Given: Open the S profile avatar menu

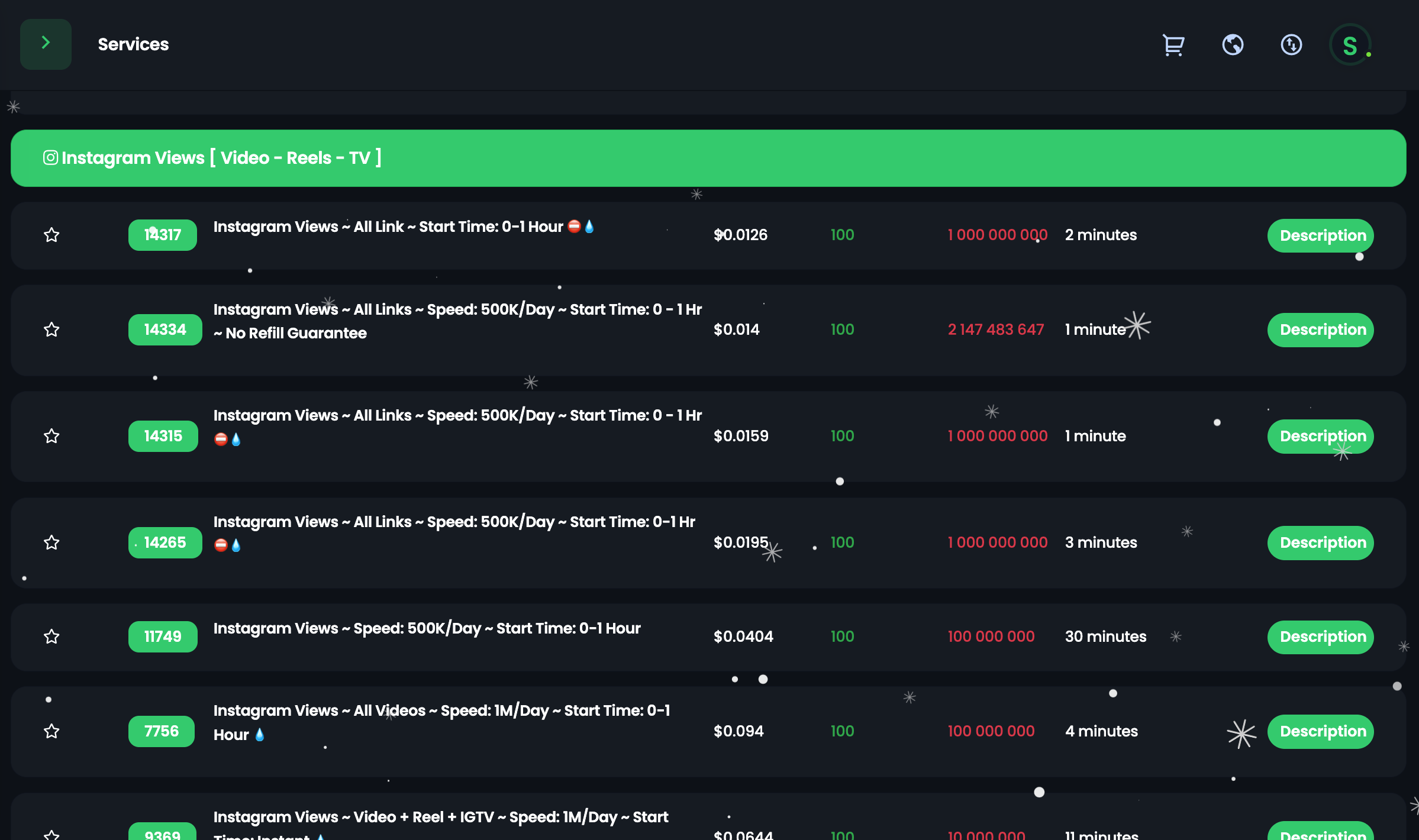Looking at the screenshot, I should click(1350, 45).
